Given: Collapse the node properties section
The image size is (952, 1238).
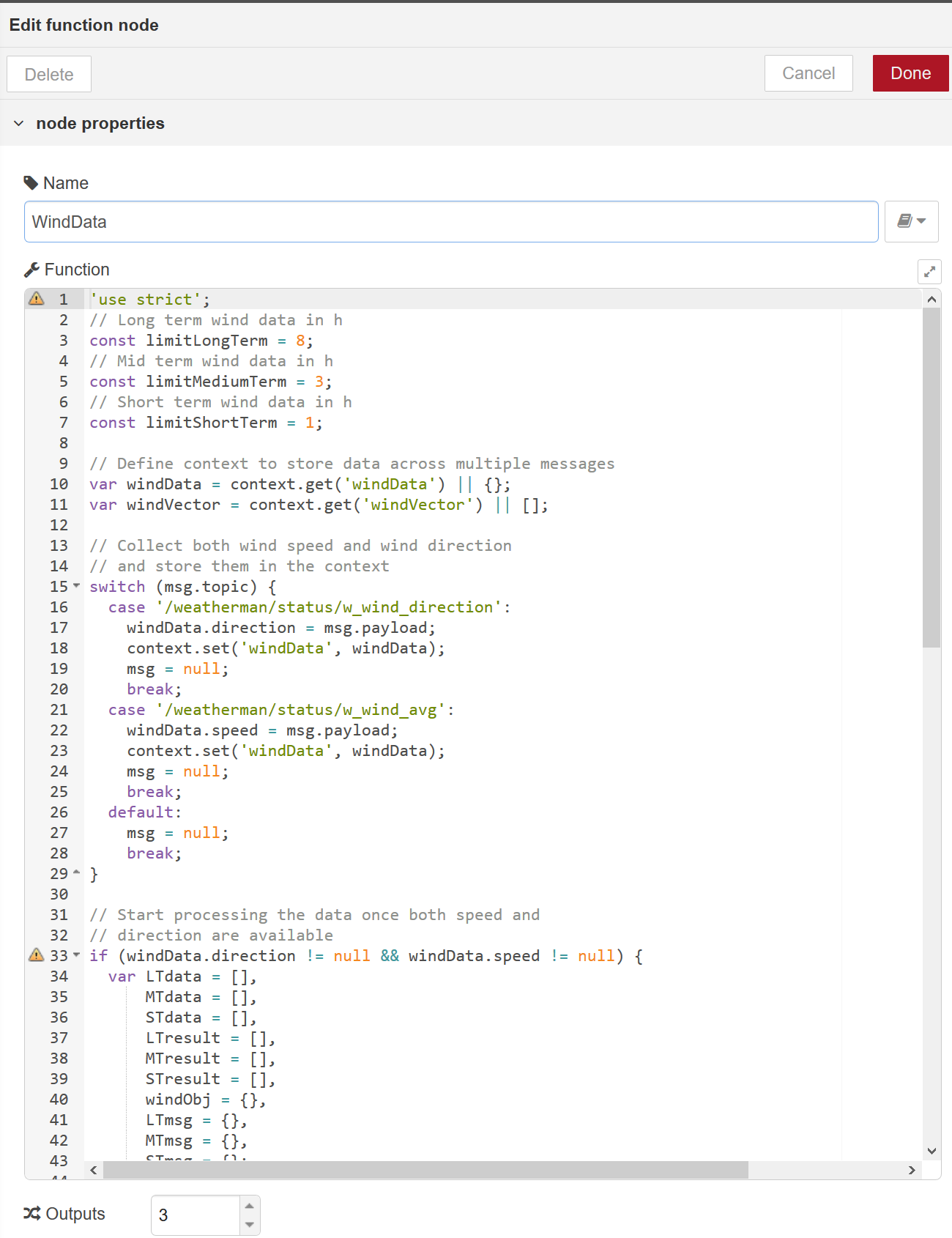Looking at the screenshot, I should (x=19, y=123).
